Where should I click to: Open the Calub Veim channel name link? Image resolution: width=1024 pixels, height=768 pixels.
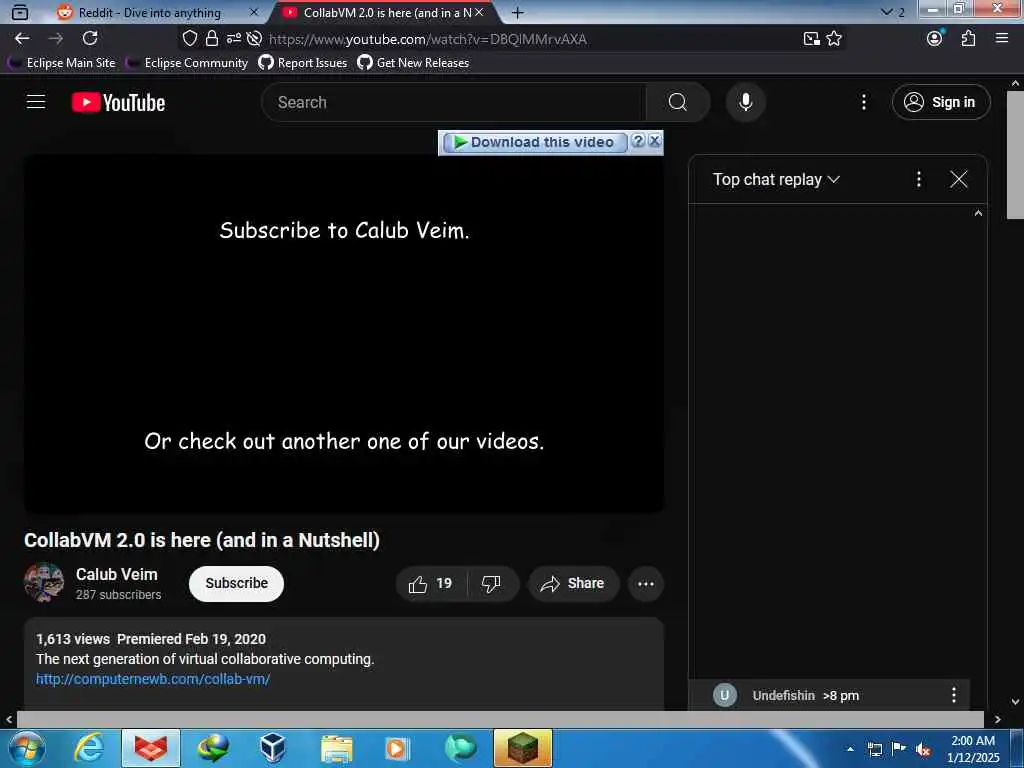(116, 574)
